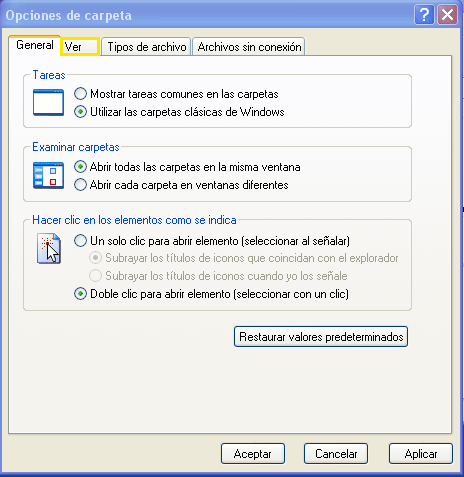Click the Examinar carpetas window icon

click(x=48, y=175)
